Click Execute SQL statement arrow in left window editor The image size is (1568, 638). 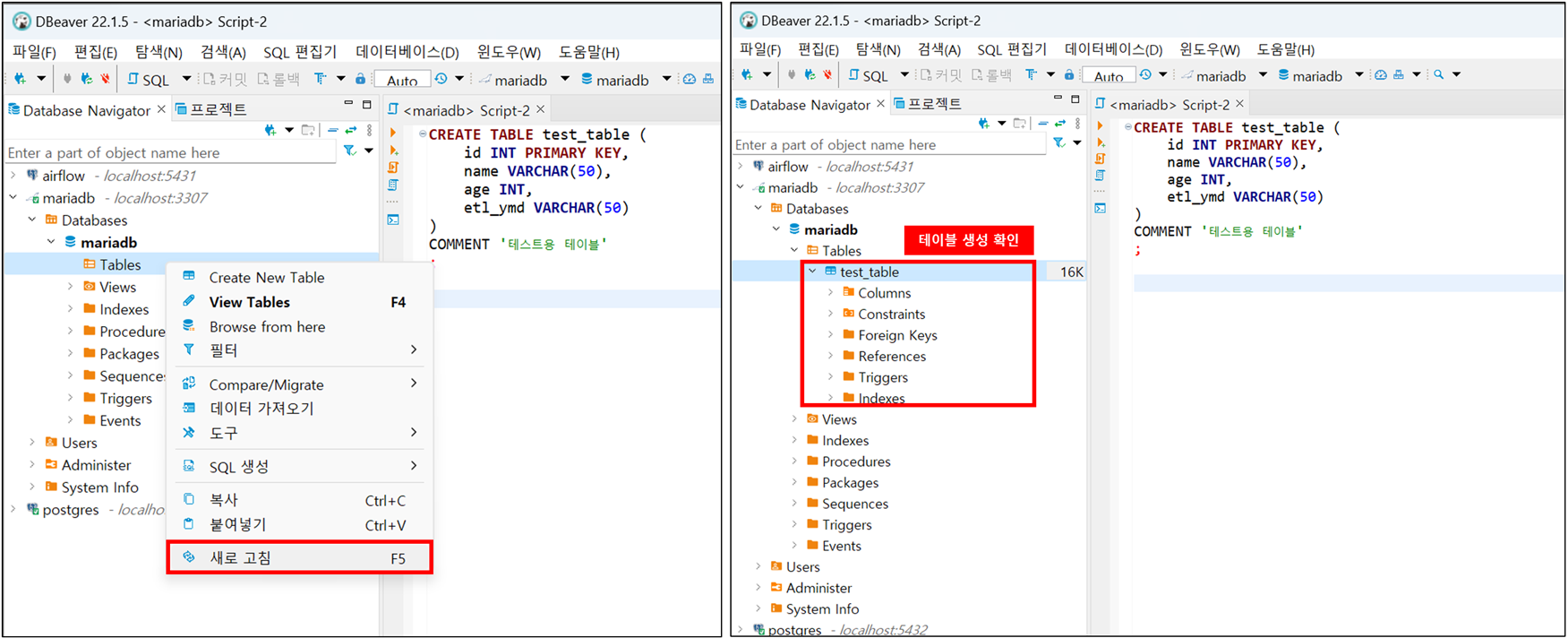[394, 134]
